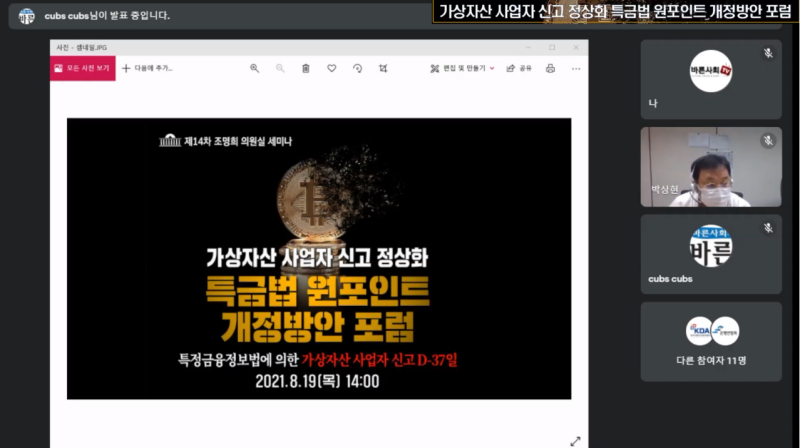Click muted mic icon on cubs cubs tile
This screenshot has height=448, width=800.
[x=768, y=228]
